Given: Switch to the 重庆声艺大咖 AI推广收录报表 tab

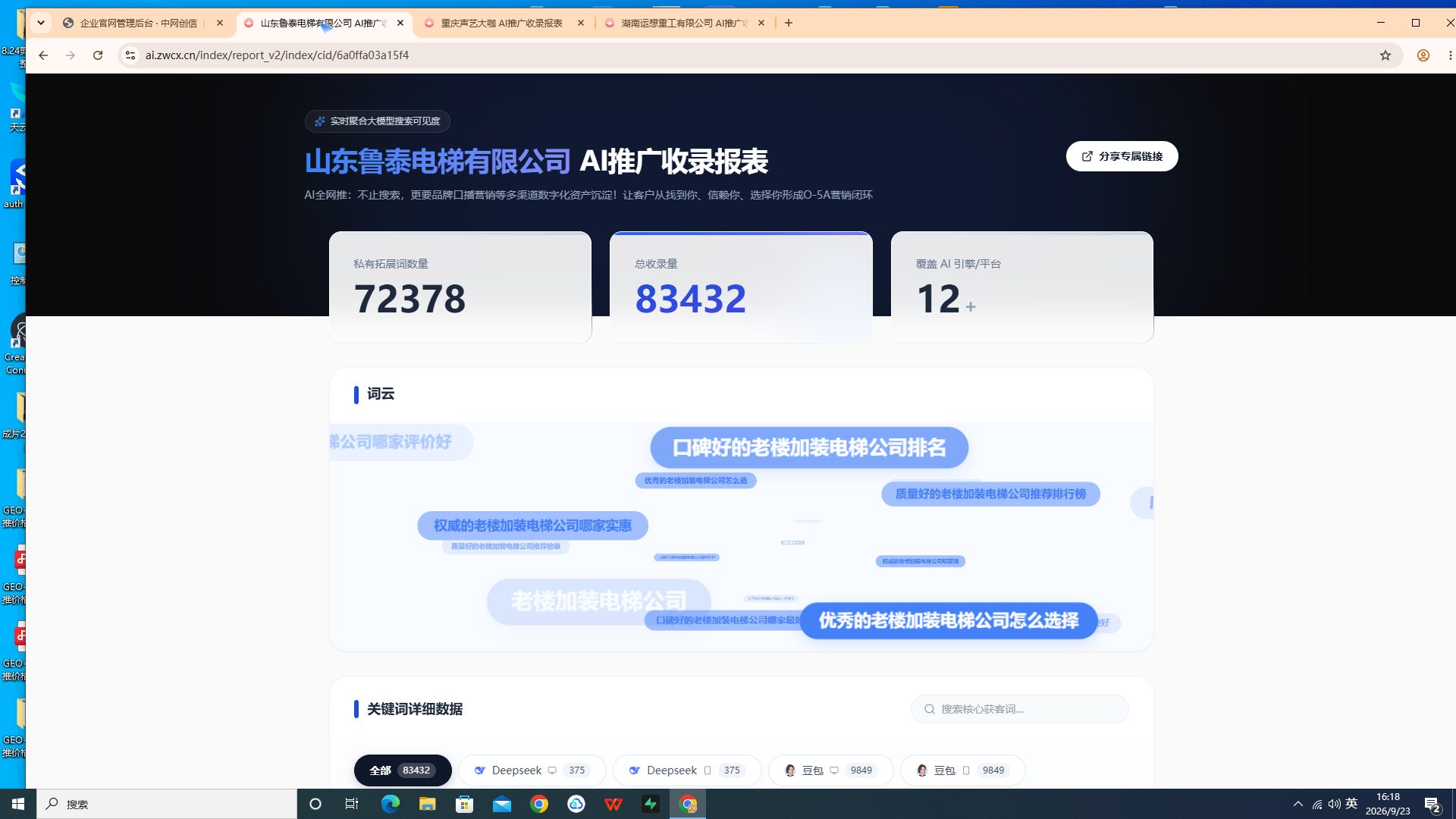Looking at the screenshot, I should pos(504,23).
